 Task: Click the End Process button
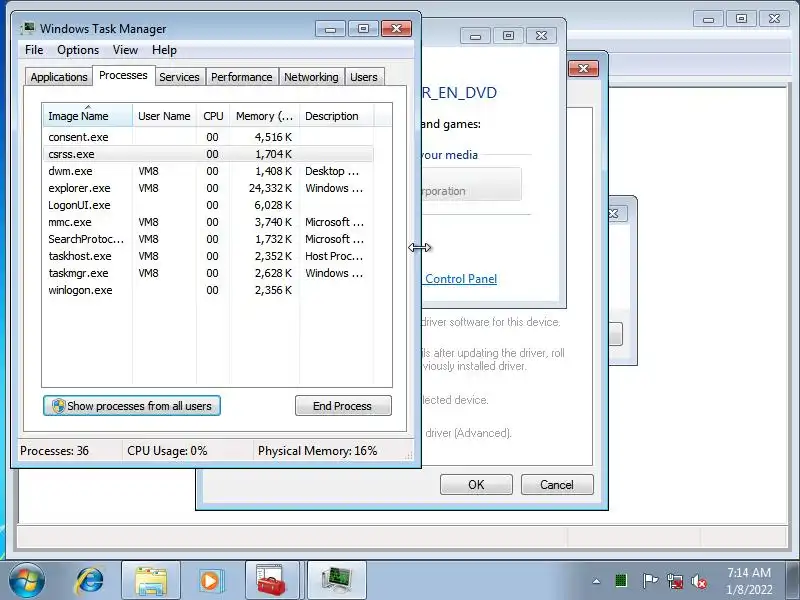[343, 406]
